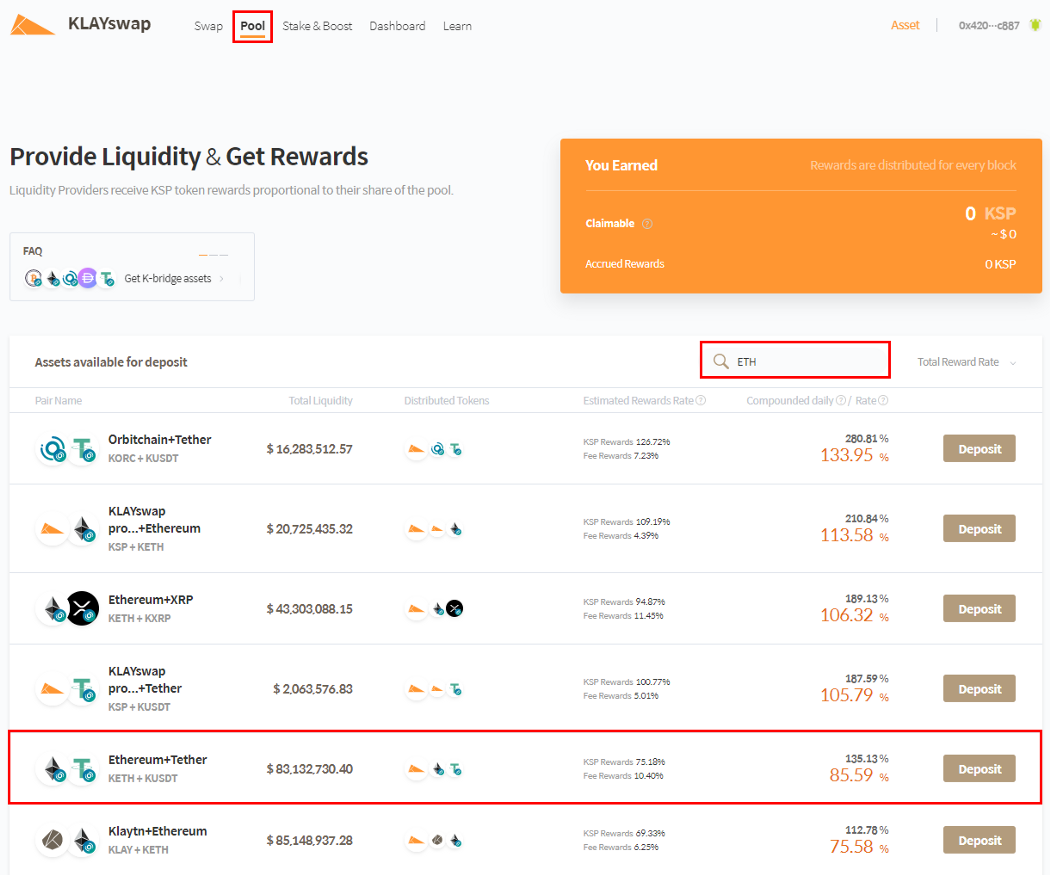Viewport: 1050px width, 875px height.
Task: Focus the pool search field containing ETH
Action: click(x=795, y=360)
